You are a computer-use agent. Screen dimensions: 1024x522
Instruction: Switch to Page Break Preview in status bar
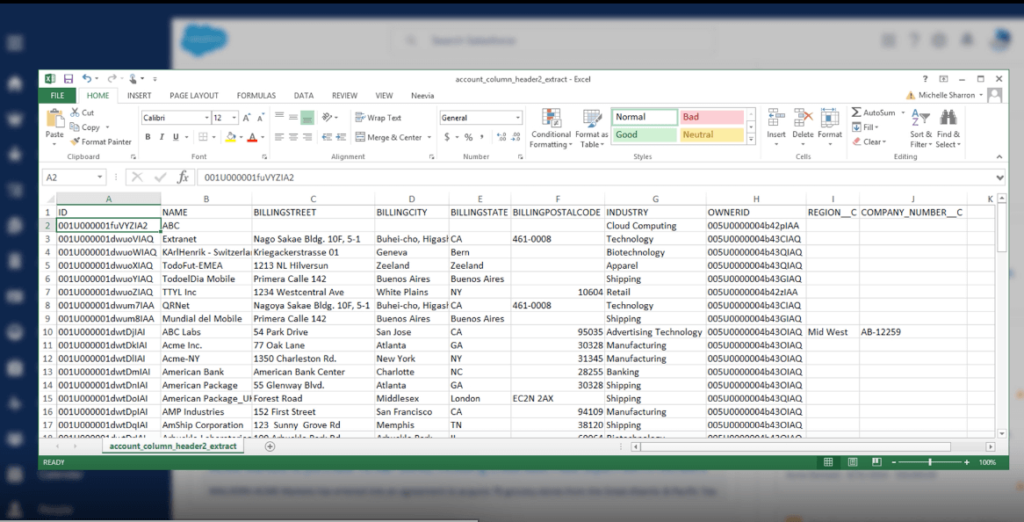pos(876,462)
